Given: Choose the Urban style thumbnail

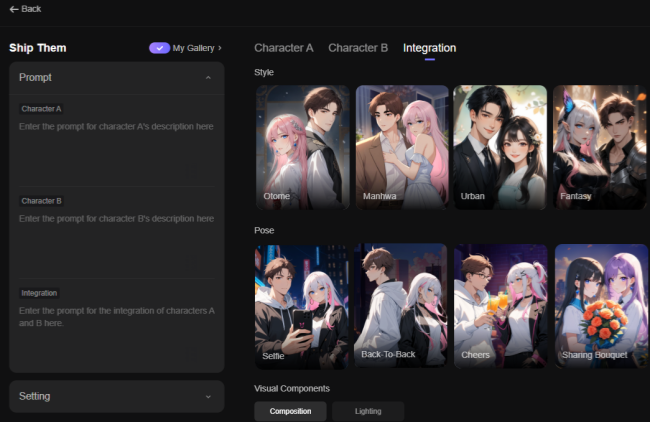Looking at the screenshot, I should pos(500,147).
